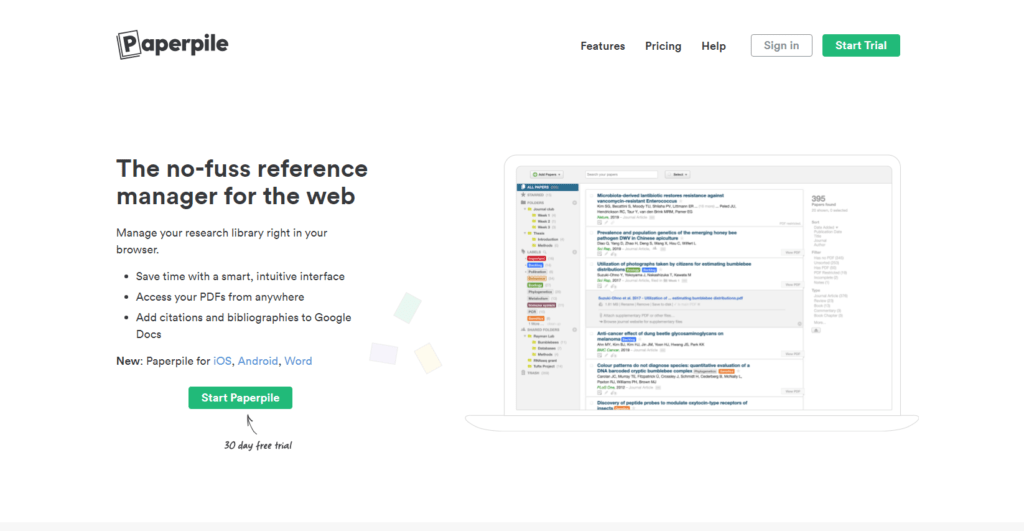Image resolution: width=1024 pixels, height=531 pixels.
Task: Tick checkbox for dung beetle glycosaminoglycans paper
Action: pos(590,333)
